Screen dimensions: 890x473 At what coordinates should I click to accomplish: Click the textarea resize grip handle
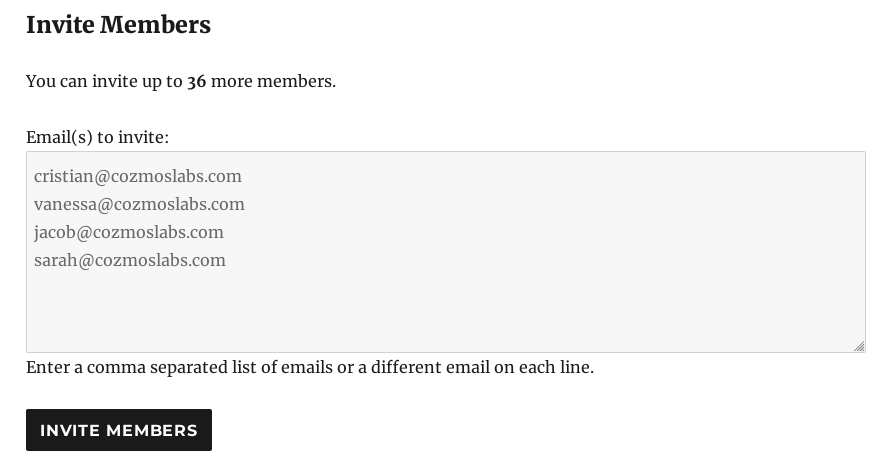point(859,346)
